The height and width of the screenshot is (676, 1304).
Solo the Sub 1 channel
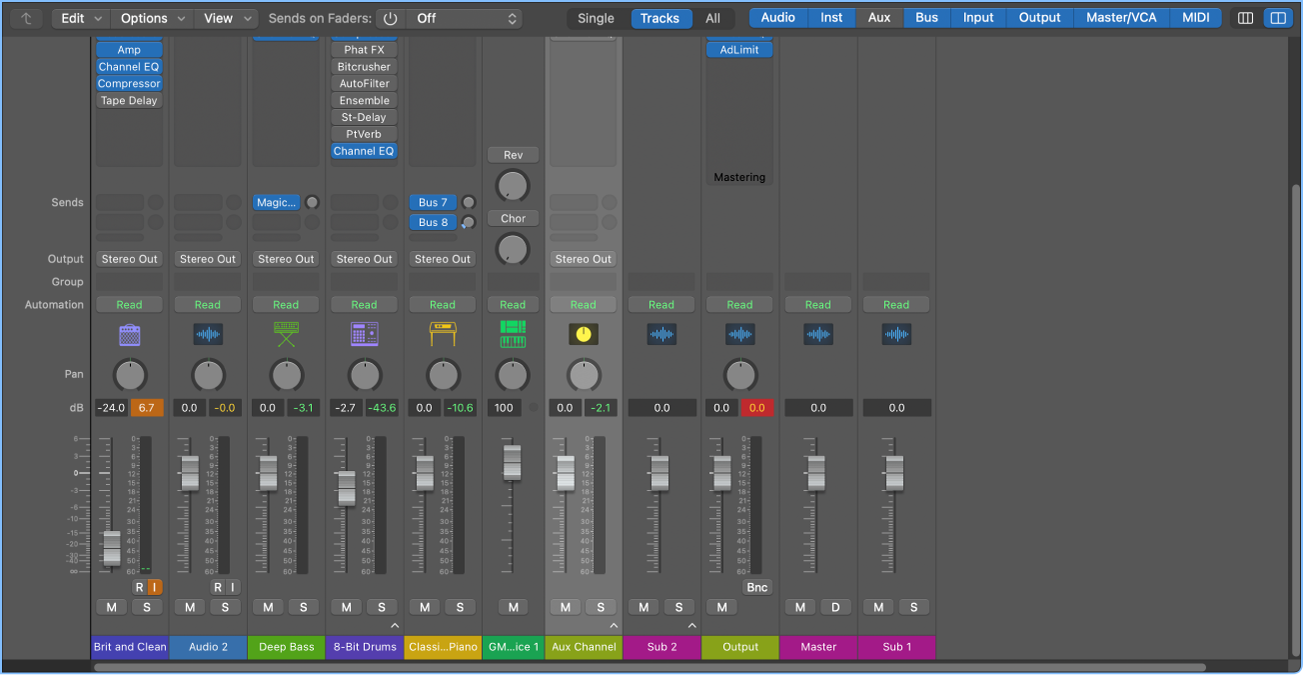click(914, 607)
